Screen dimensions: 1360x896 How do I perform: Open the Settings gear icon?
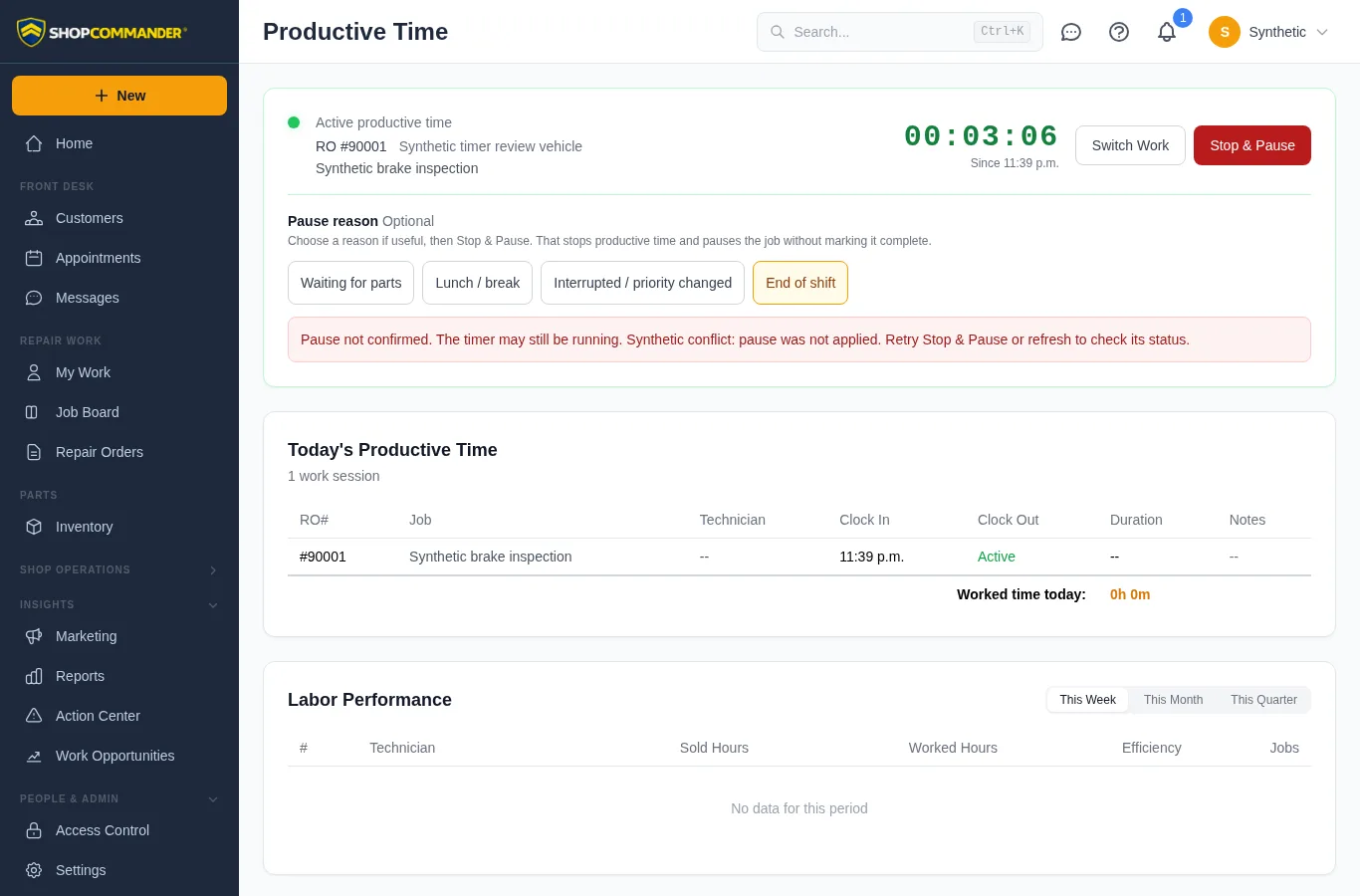point(34,870)
